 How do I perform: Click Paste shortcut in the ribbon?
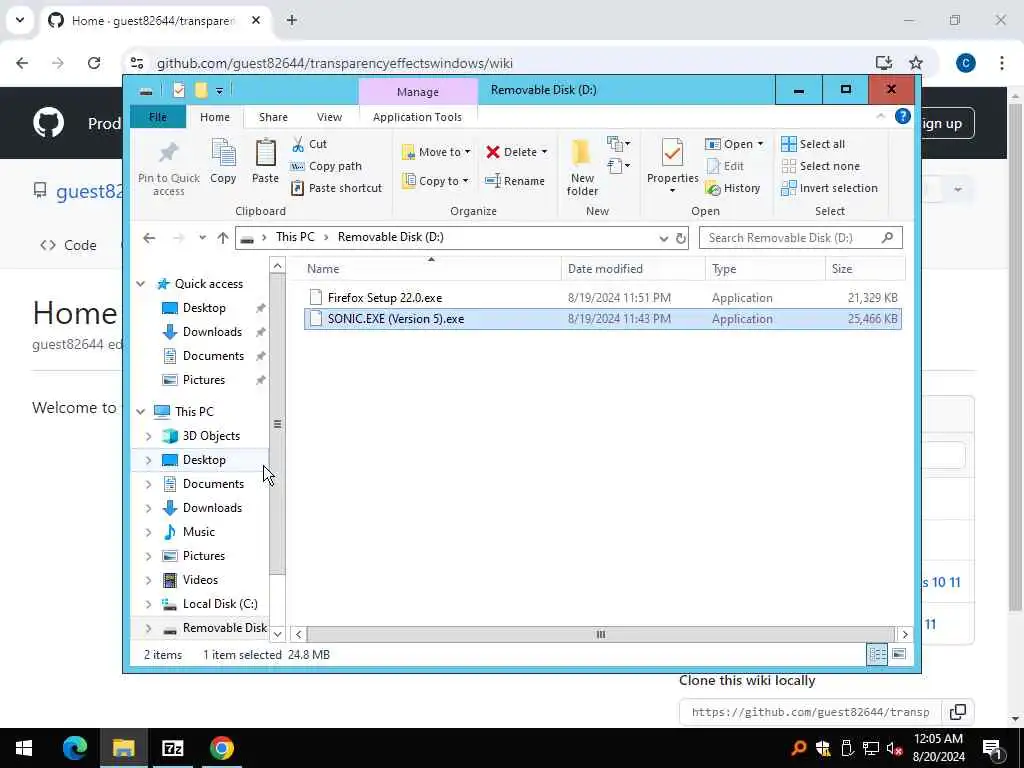(336, 188)
